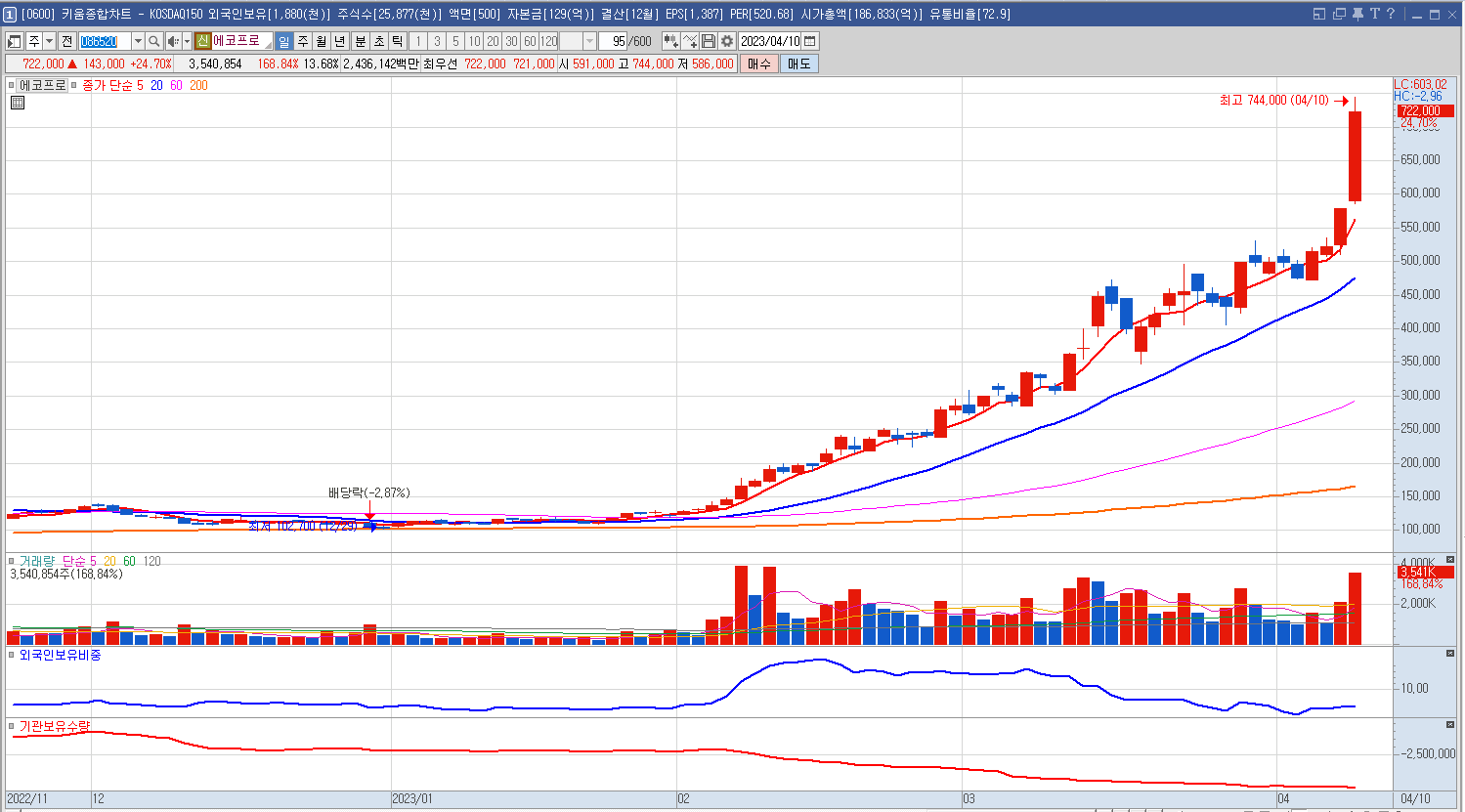This screenshot has height=812, width=1465.
Task: Click the duplicate window icon in title bar
Action: 1339,14
